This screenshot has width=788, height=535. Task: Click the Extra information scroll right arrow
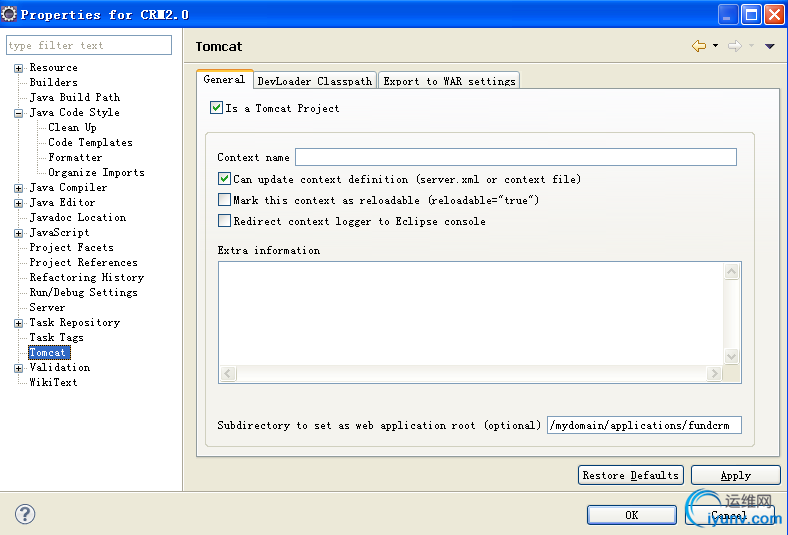click(x=714, y=373)
